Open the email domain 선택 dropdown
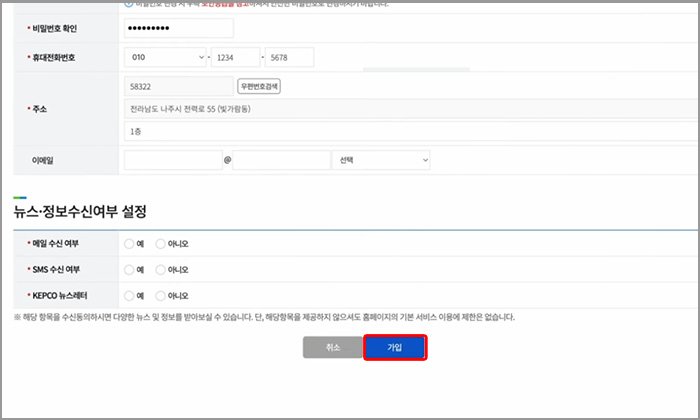Image resolution: width=700 pixels, height=420 pixels. point(381,160)
